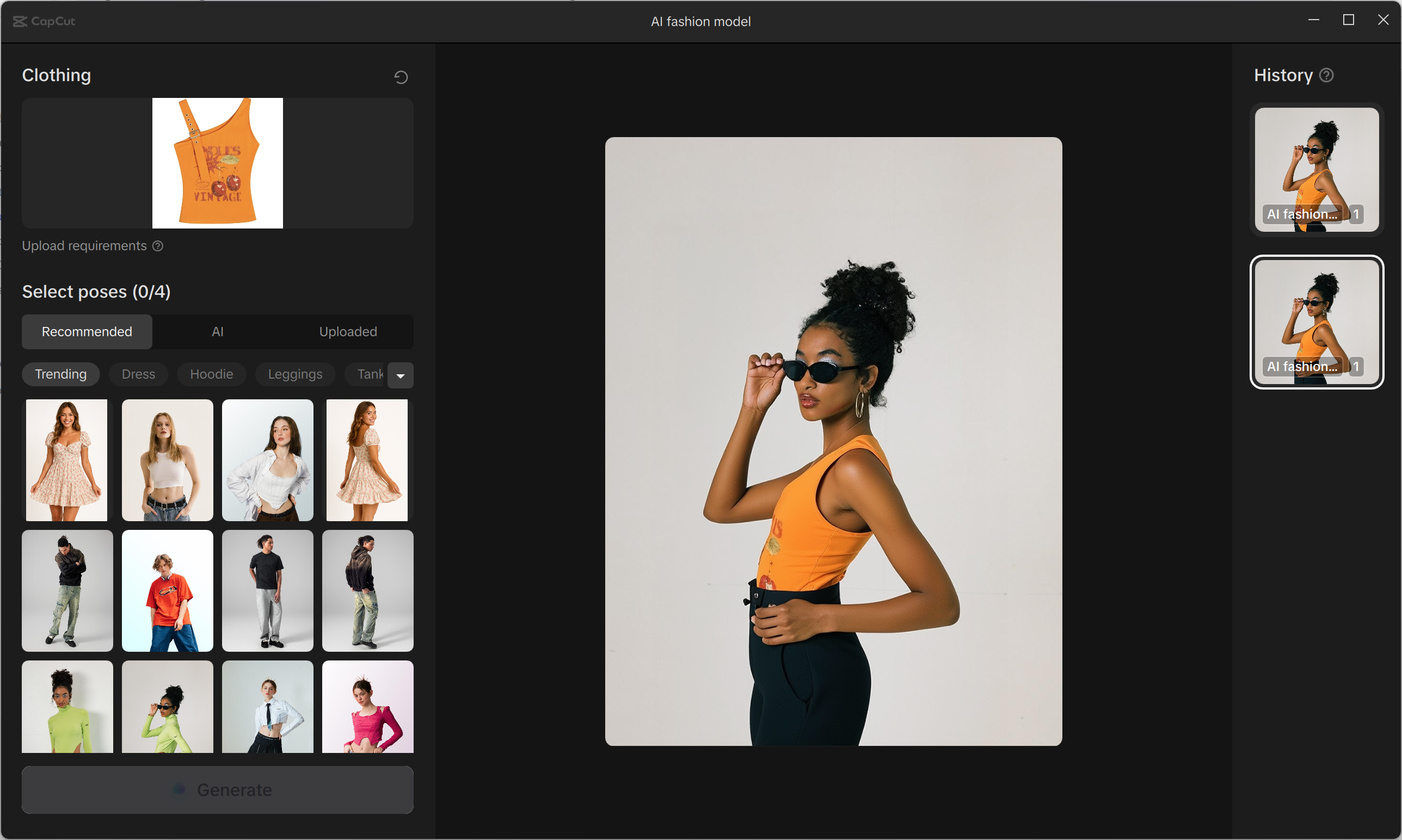Screen dimensions: 1402x840
Task: Expand the pose category dropdown arrow
Action: point(401,375)
